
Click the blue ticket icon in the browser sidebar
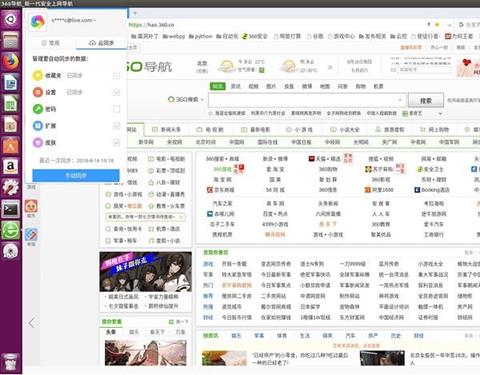tap(31, 235)
